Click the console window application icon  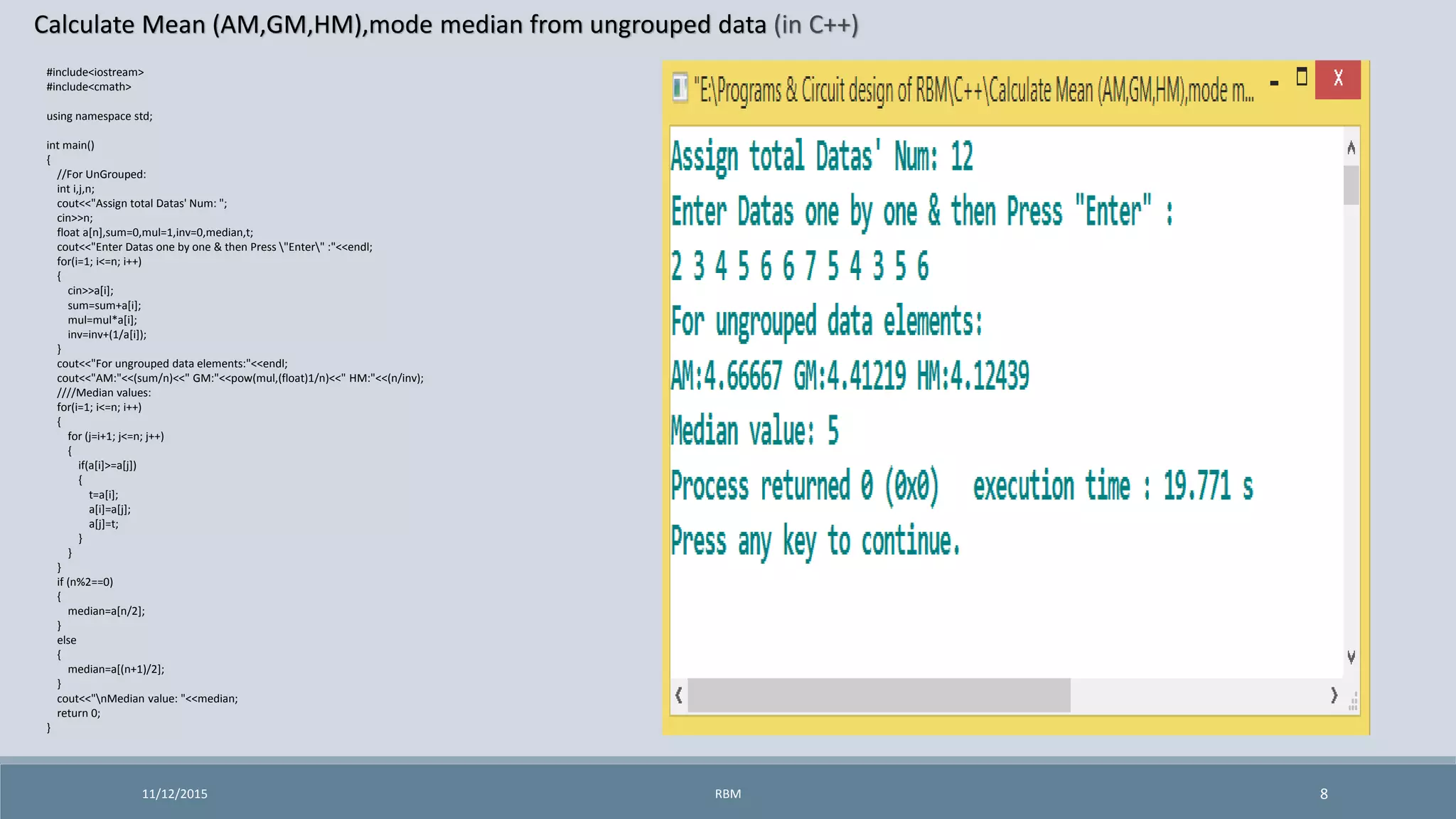[680, 88]
